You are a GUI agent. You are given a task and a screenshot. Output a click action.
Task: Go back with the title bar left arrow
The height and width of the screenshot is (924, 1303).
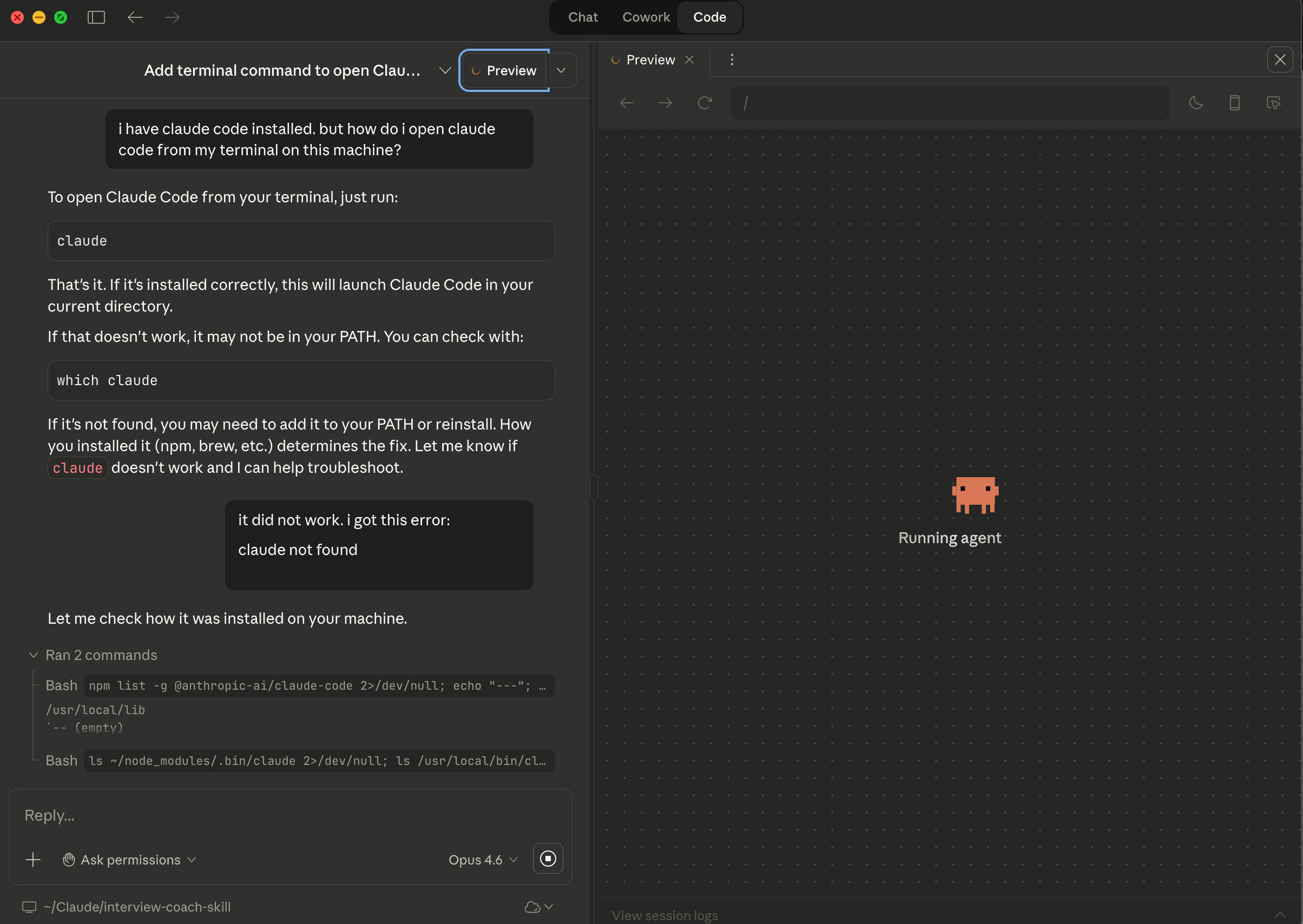pyautogui.click(x=135, y=17)
